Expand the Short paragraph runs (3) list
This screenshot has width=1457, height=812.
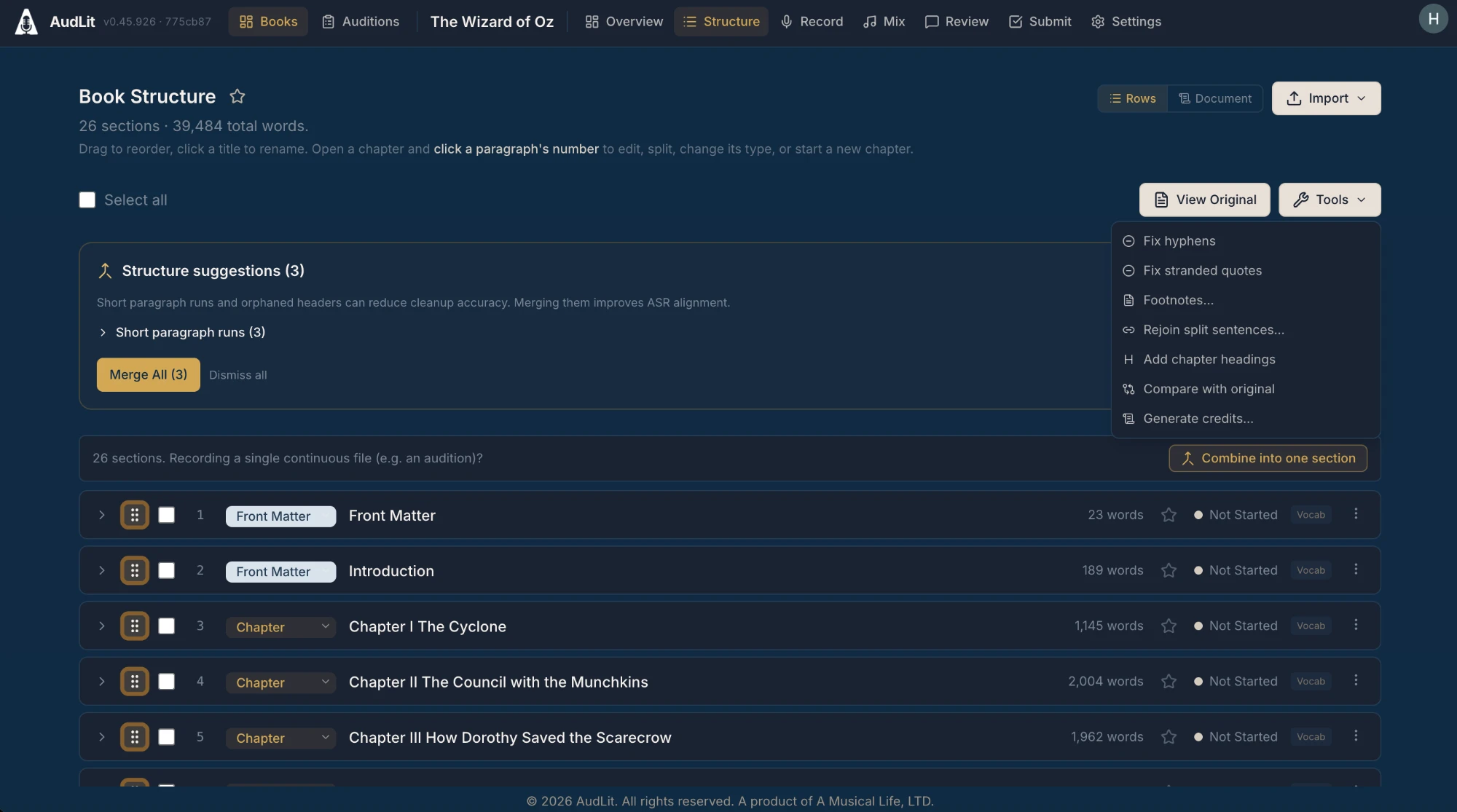tap(181, 332)
